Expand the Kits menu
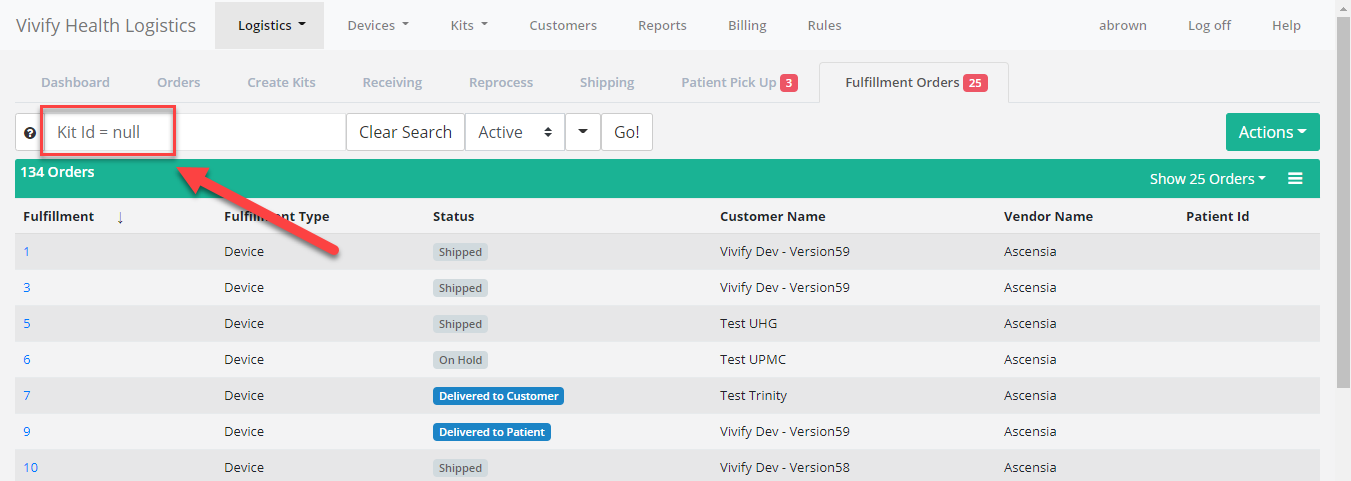Image resolution: width=1351 pixels, height=481 pixels. 469,25
